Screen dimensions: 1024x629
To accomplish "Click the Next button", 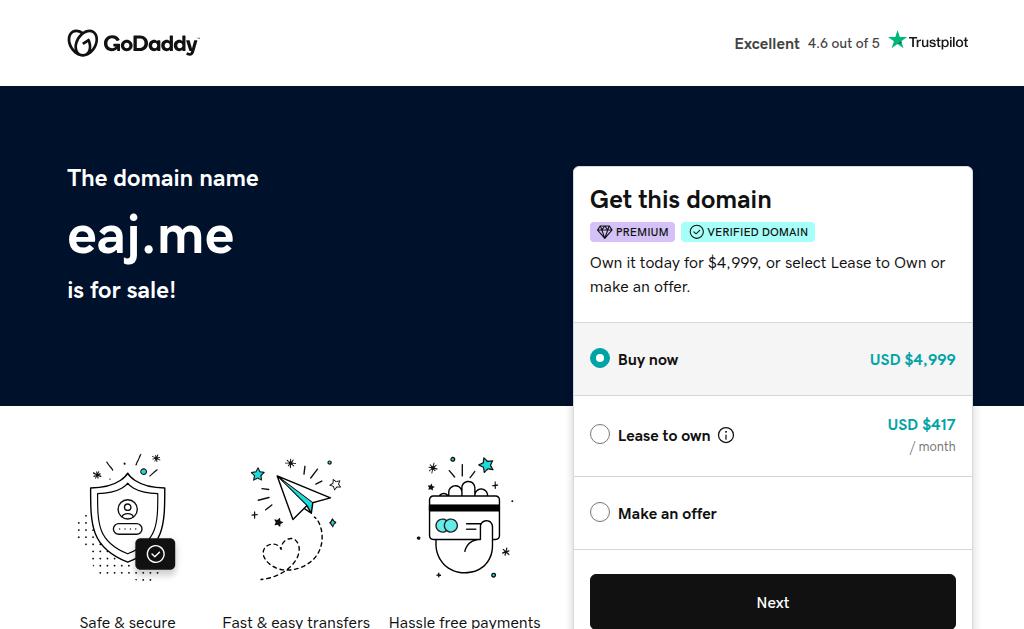I will tap(773, 602).
